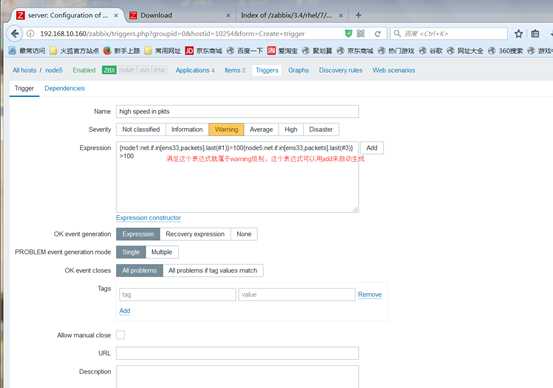The width and height of the screenshot is (553, 388).
Task: Choose None for OK event generation
Action: point(244,234)
